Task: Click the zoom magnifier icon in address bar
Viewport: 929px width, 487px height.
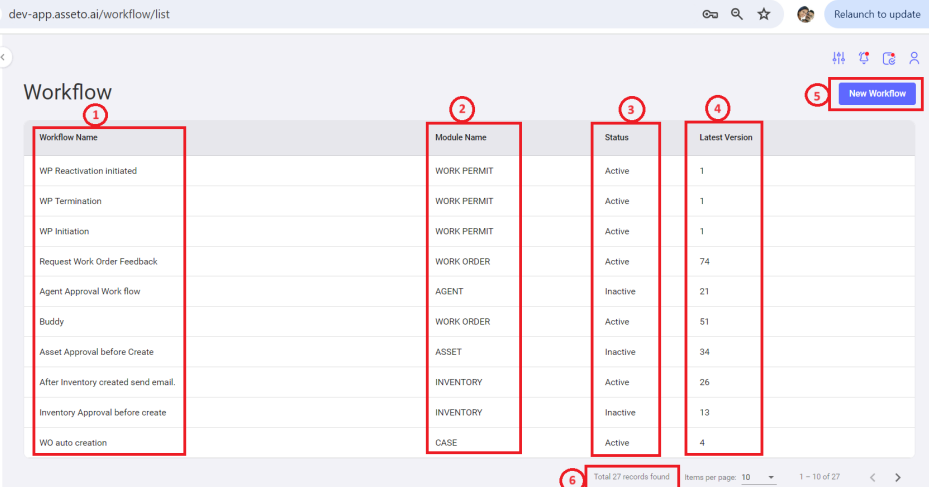Action: click(736, 14)
